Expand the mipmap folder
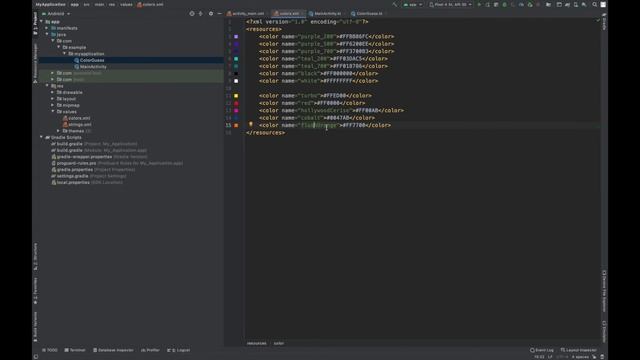This screenshot has height=360, width=640. [x=53, y=105]
